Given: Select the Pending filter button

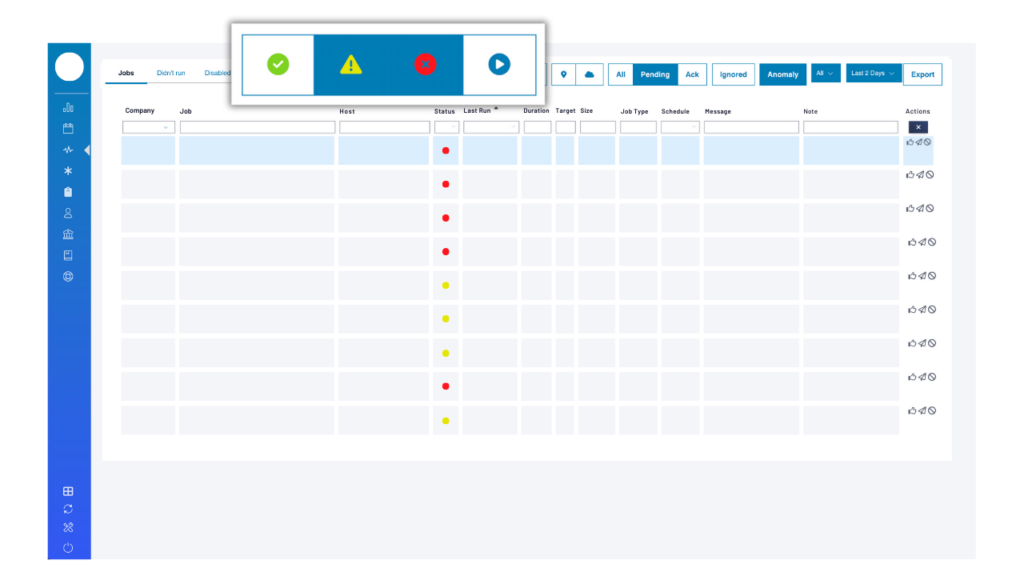Looking at the screenshot, I should tap(655, 74).
